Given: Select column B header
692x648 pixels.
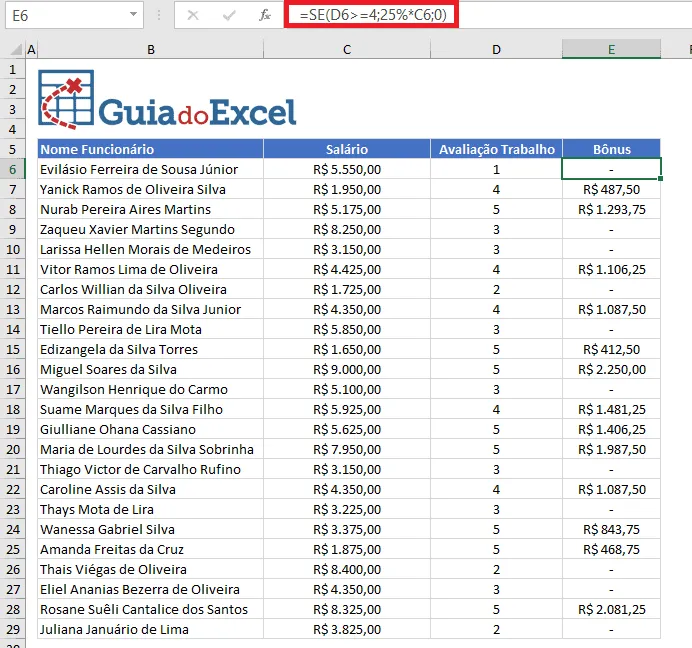Looking at the screenshot, I should [150, 49].
